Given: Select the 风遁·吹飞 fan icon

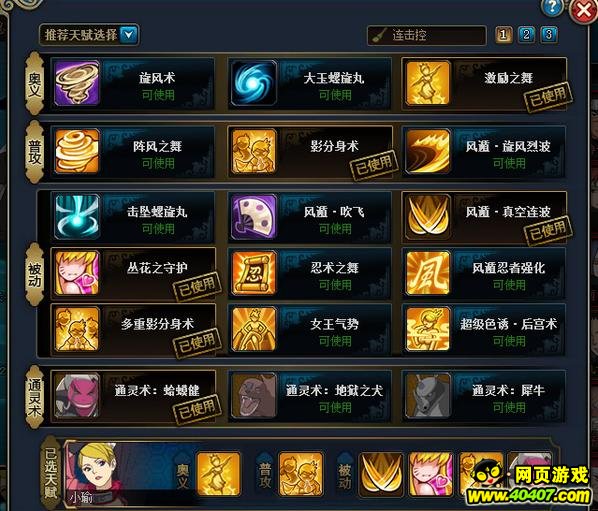Looking at the screenshot, I should tap(254, 217).
